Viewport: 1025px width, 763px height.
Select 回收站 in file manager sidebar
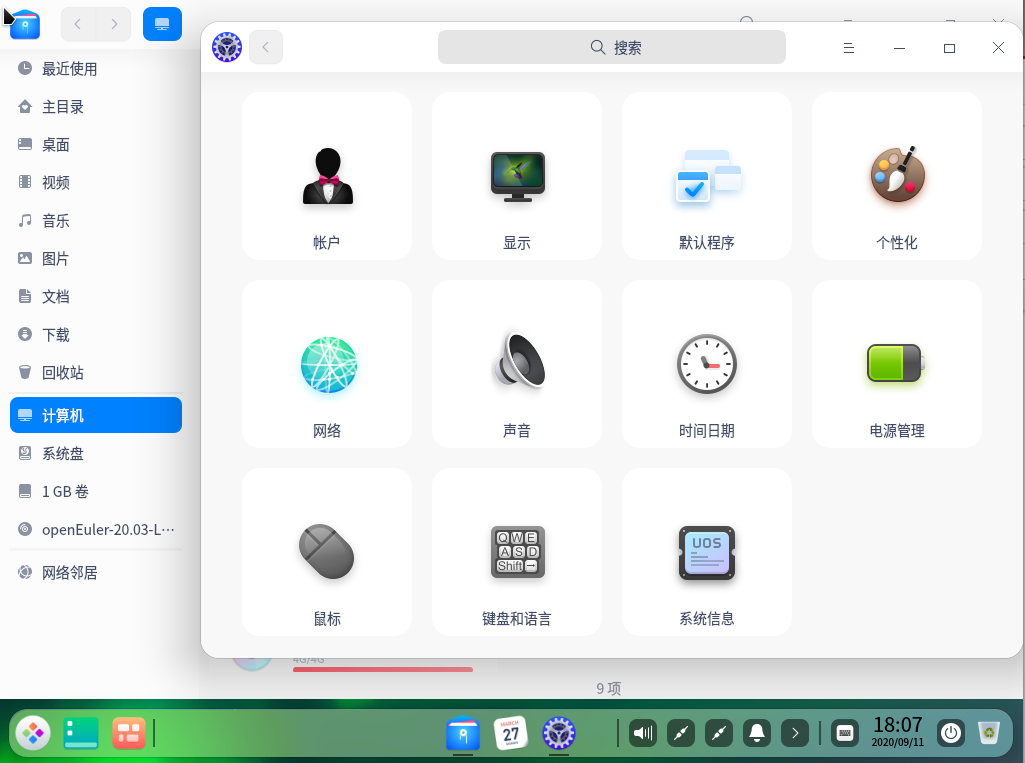tap(63, 373)
